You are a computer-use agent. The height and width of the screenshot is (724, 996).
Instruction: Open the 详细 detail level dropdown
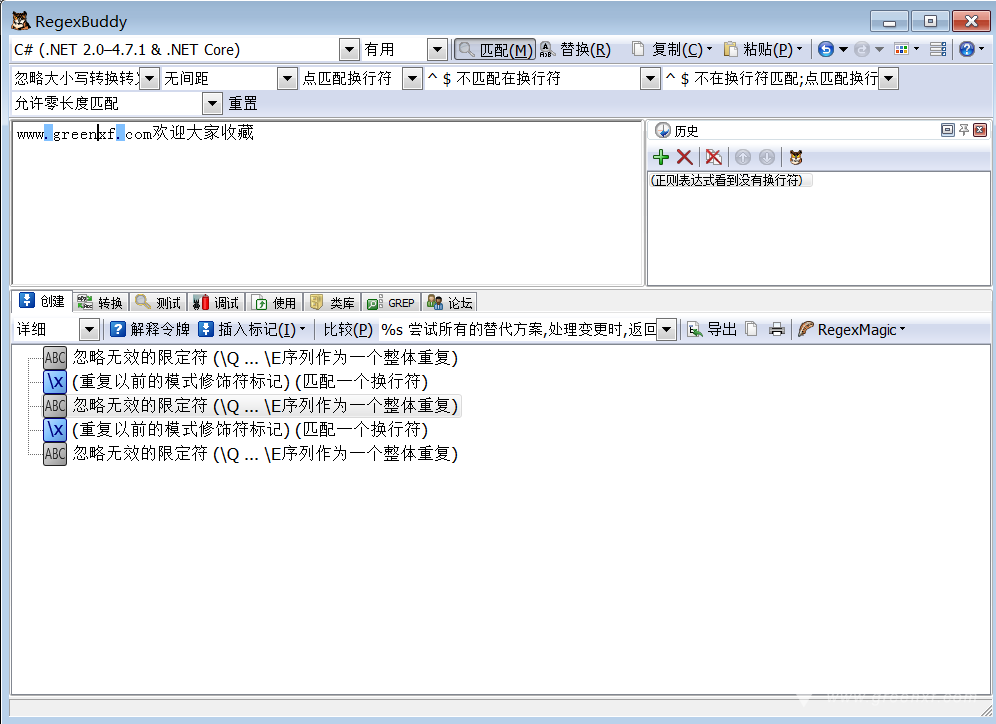click(x=89, y=329)
